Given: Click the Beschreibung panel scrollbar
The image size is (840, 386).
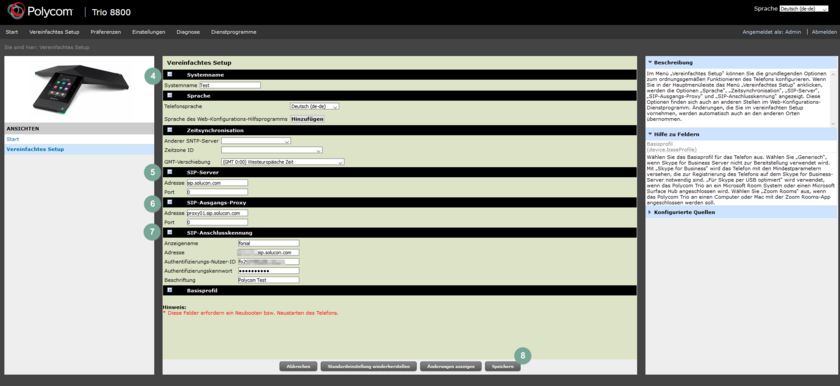Looking at the screenshot, I should click(x=832, y=98).
